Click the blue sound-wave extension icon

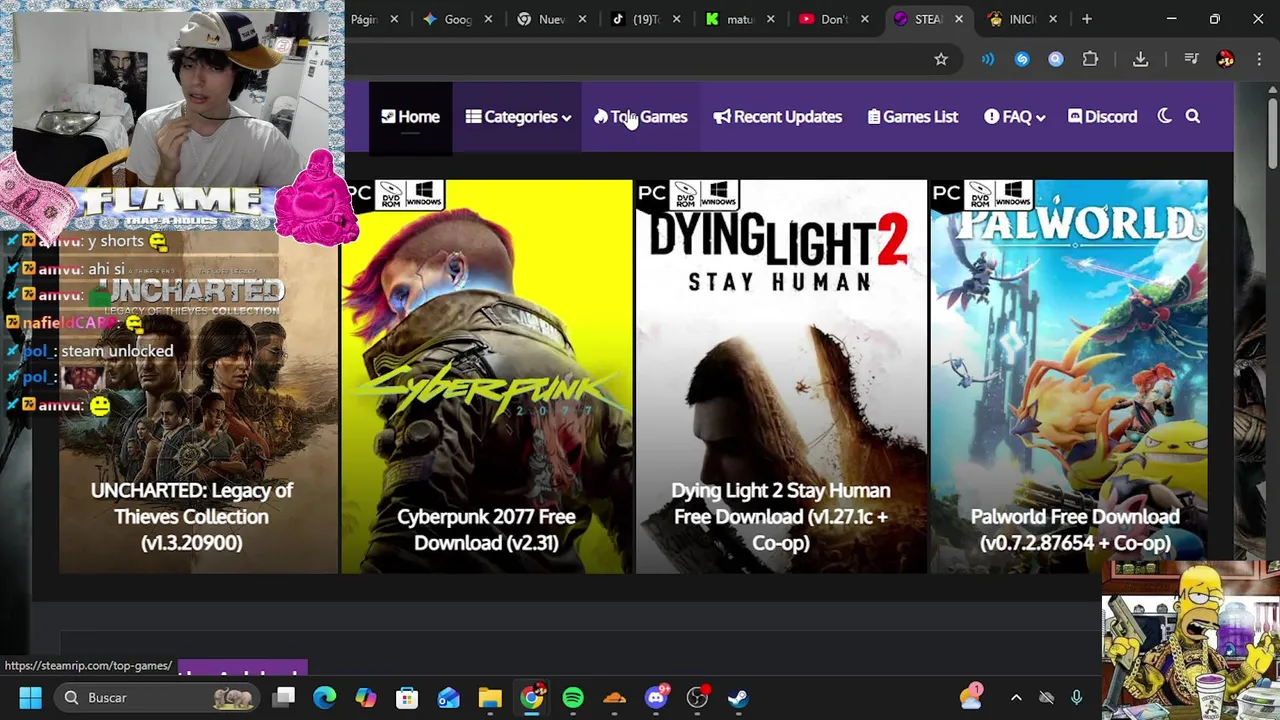click(988, 59)
